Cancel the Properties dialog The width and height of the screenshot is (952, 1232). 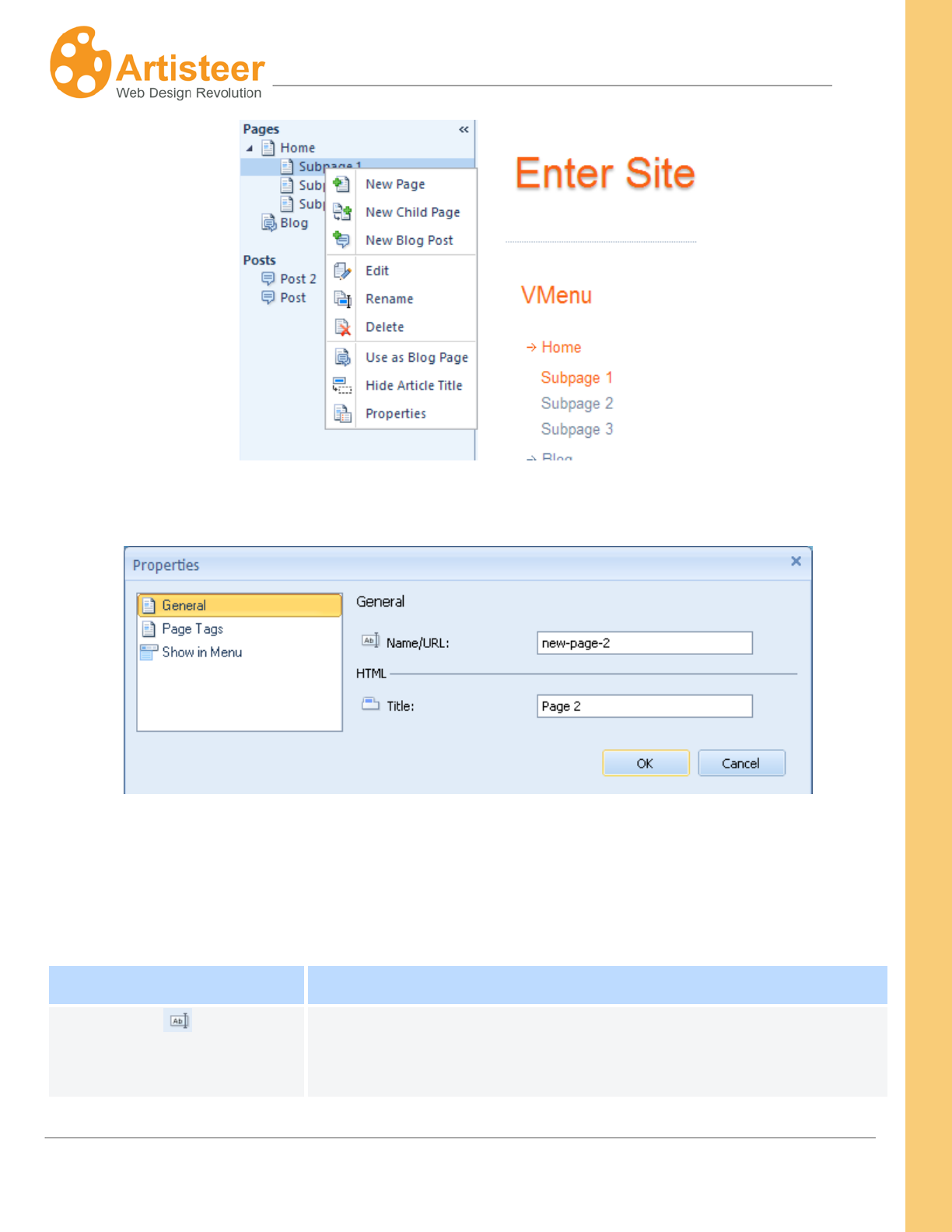point(741,763)
